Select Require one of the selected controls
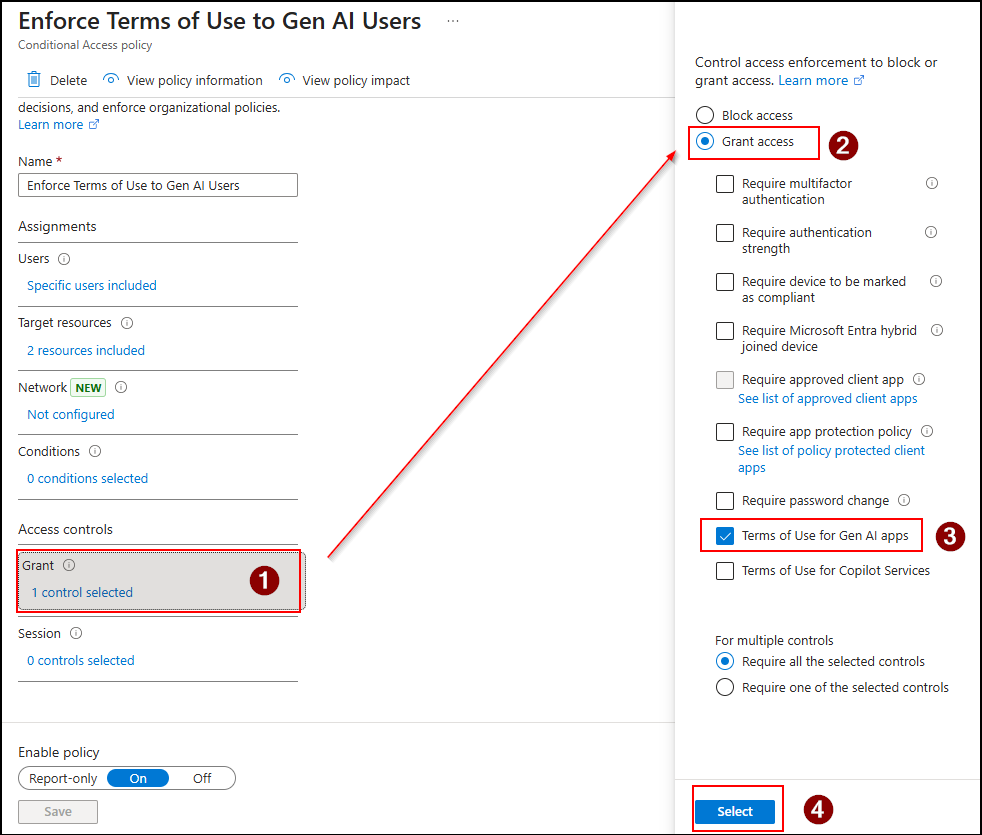This screenshot has height=835, width=982. [x=725, y=688]
